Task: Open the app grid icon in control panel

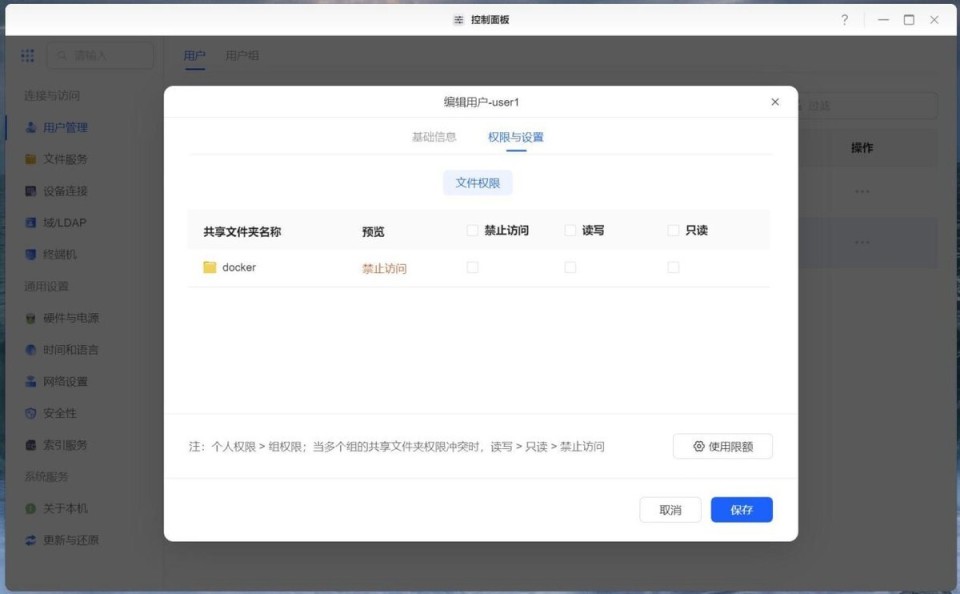Action: point(28,56)
